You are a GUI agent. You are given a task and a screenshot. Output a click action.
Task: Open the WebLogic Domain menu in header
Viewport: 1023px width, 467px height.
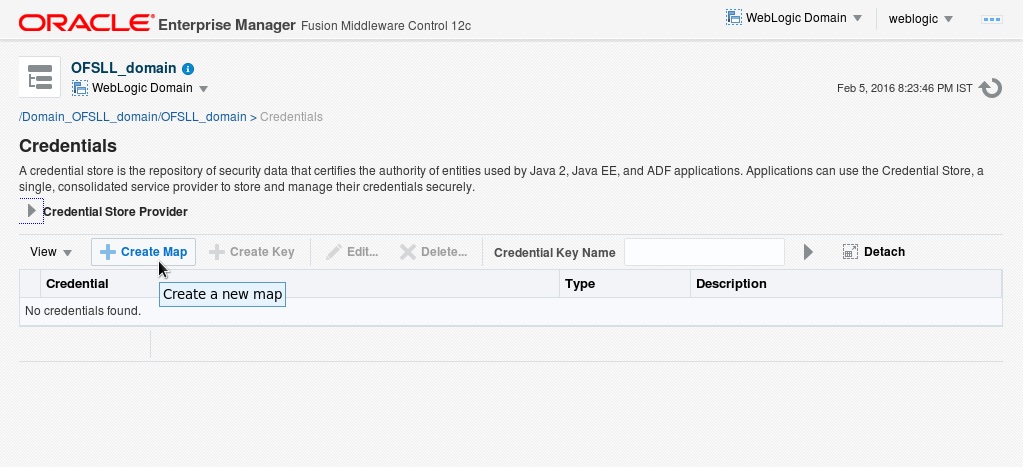point(794,18)
